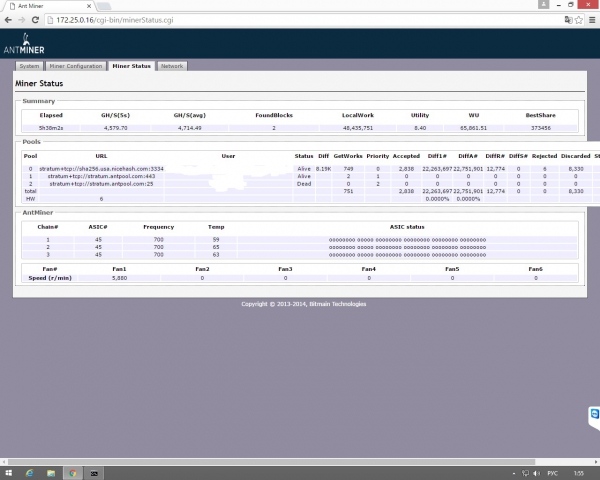Reload the page with the refresh icon
Viewport: 600px width, 480px height.
(35, 20)
